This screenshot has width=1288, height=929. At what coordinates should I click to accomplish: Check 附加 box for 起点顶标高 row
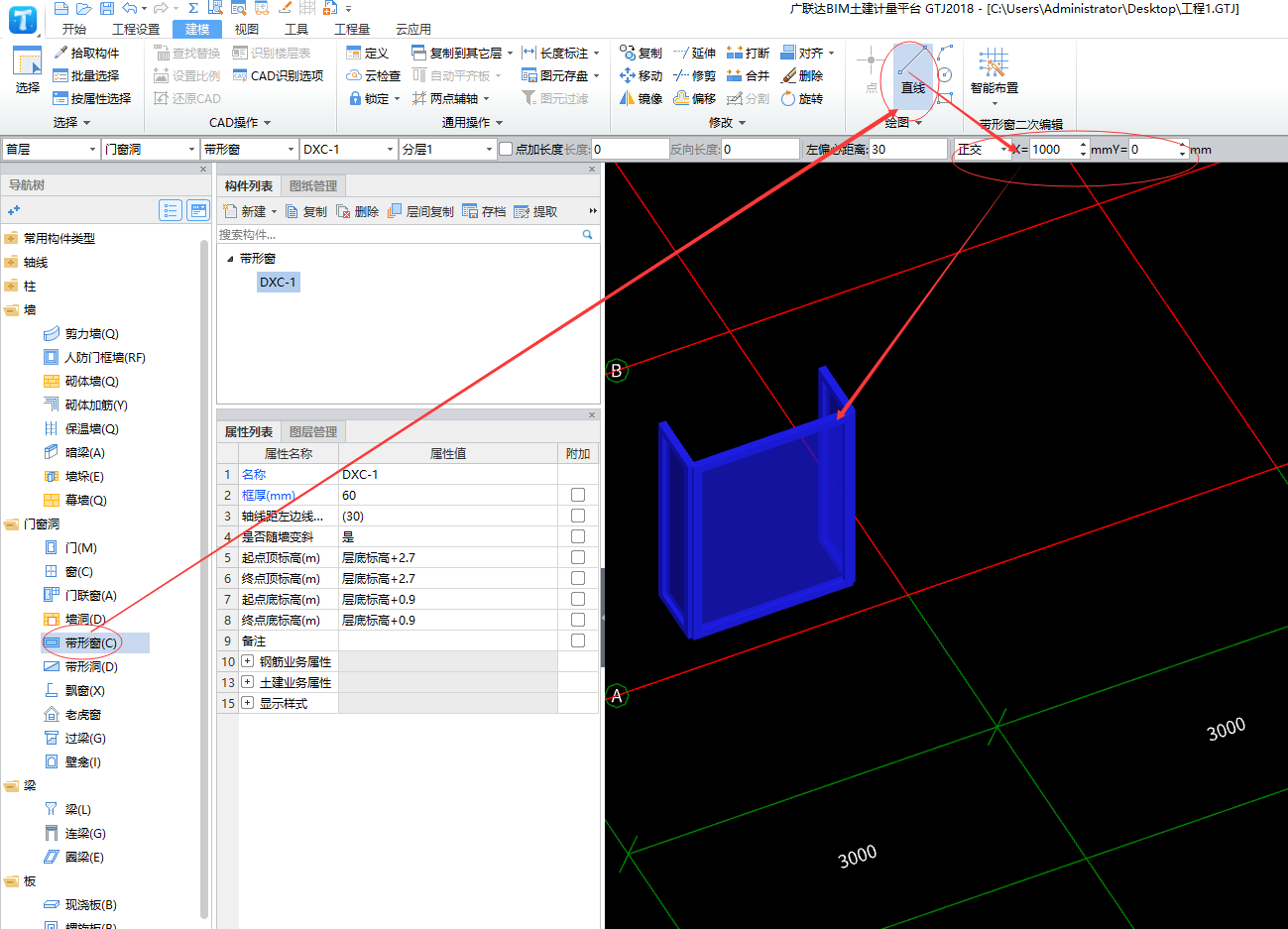578,557
